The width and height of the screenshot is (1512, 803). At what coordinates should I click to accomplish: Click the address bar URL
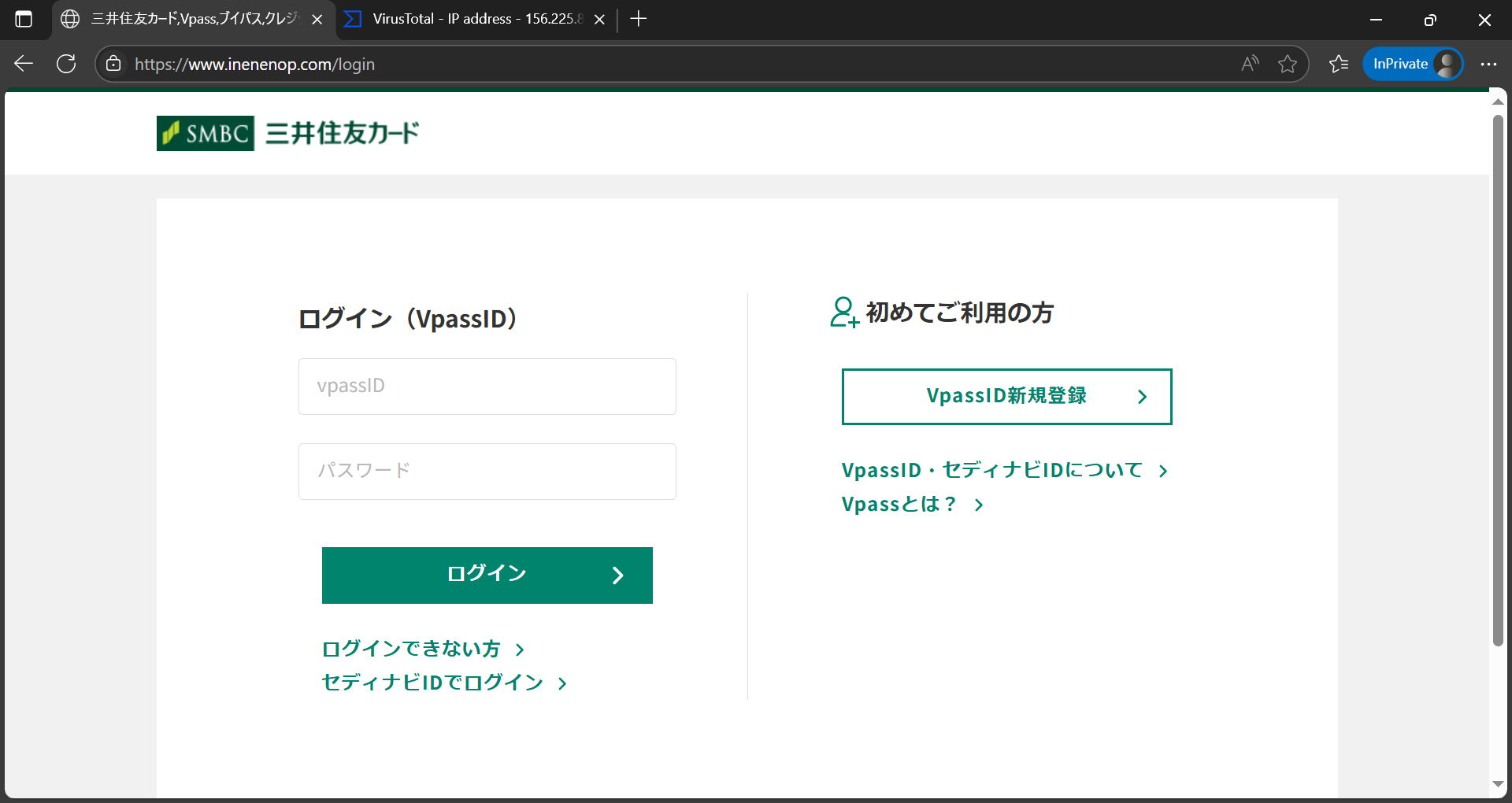(254, 65)
